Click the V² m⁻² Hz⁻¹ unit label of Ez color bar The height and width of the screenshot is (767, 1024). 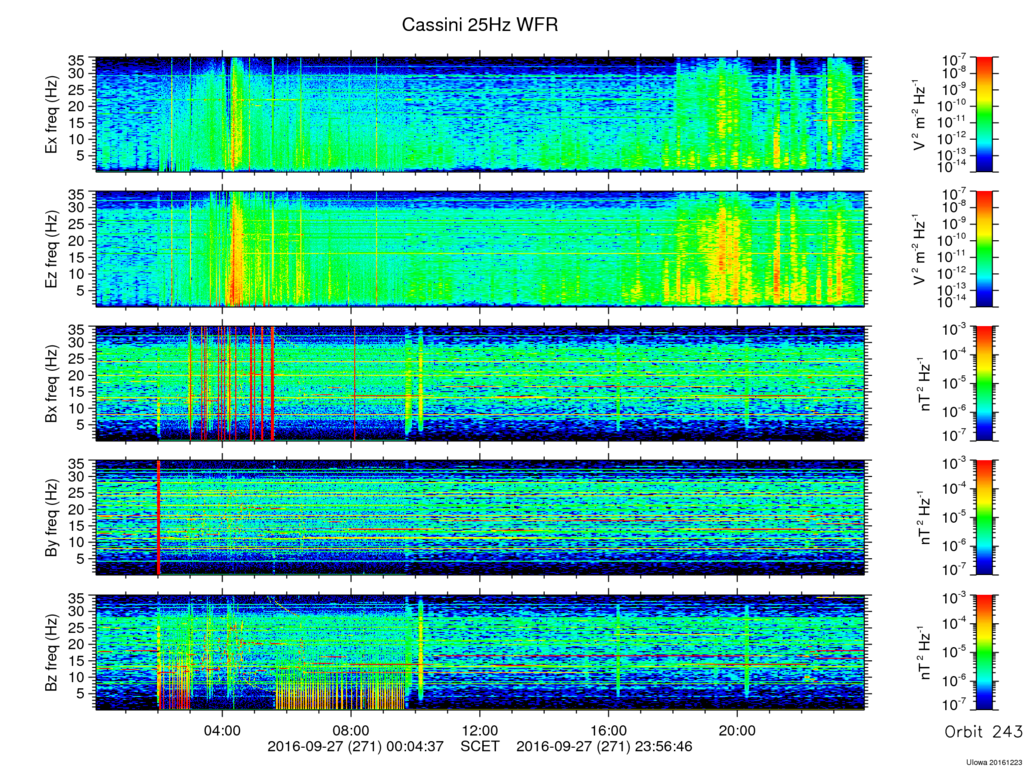click(x=920, y=249)
